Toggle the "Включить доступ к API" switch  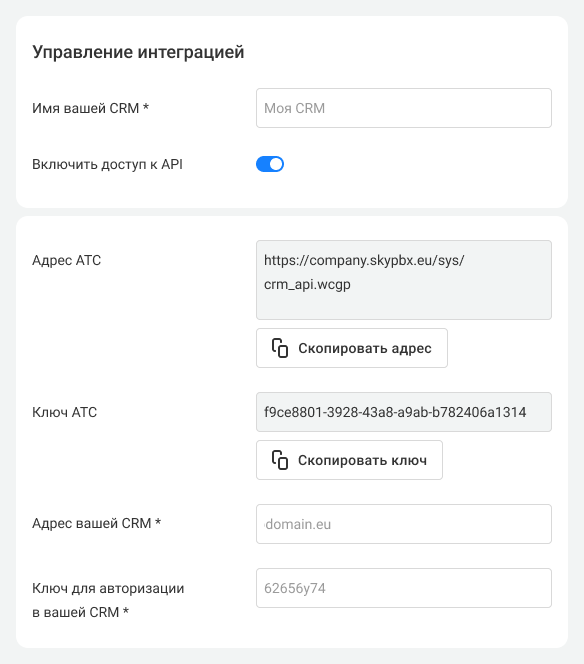pyautogui.click(x=270, y=164)
